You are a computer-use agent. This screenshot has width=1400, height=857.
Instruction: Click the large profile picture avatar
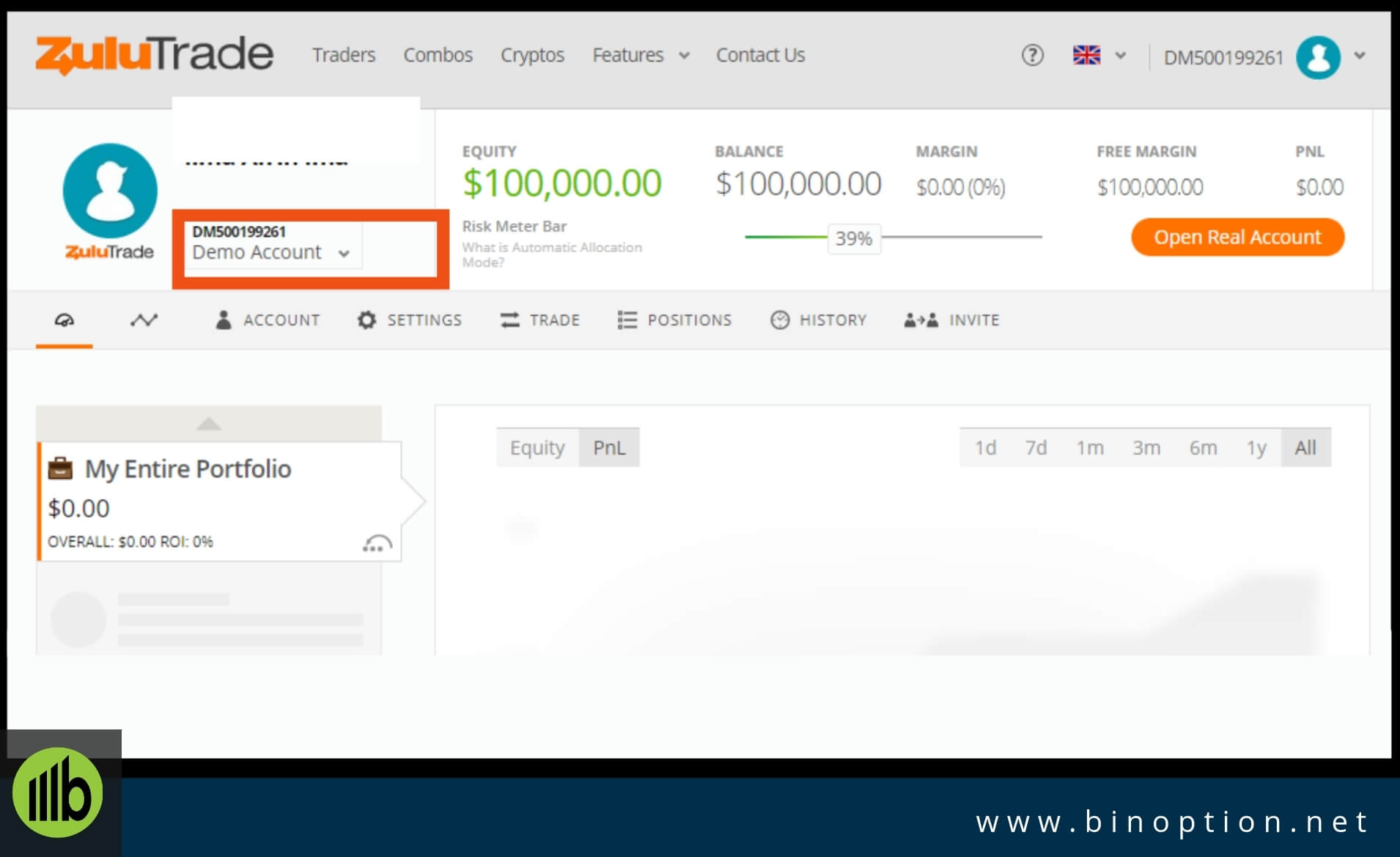pos(110,191)
